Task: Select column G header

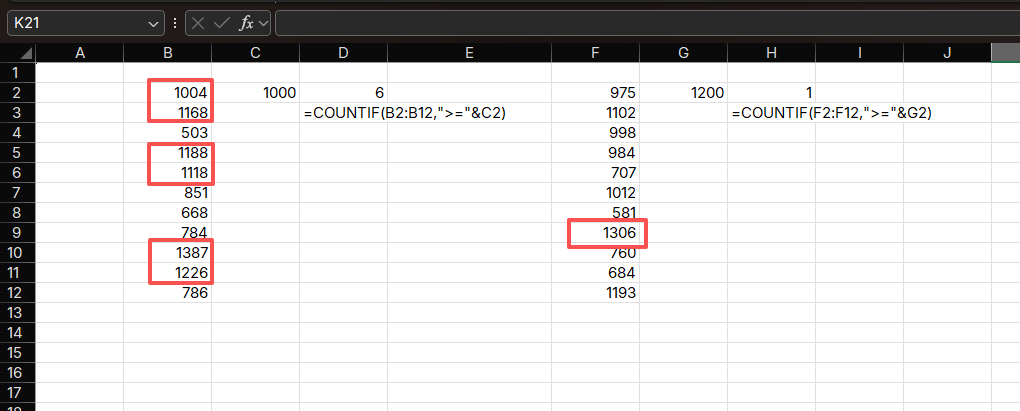Action: tap(684, 53)
